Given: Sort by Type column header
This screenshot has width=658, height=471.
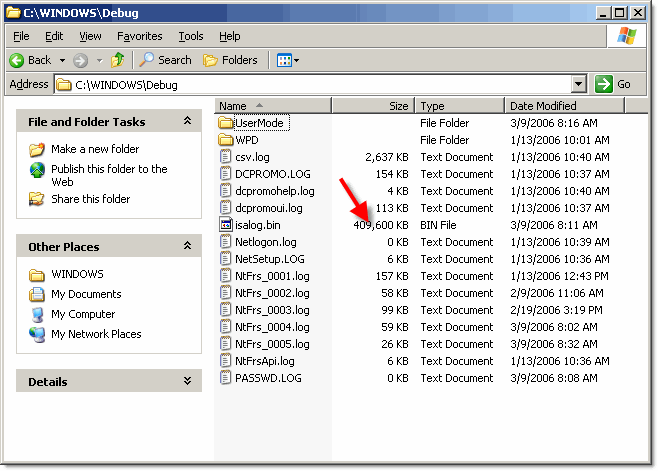Looking at the screenshot, I should (x=460, y=106).
